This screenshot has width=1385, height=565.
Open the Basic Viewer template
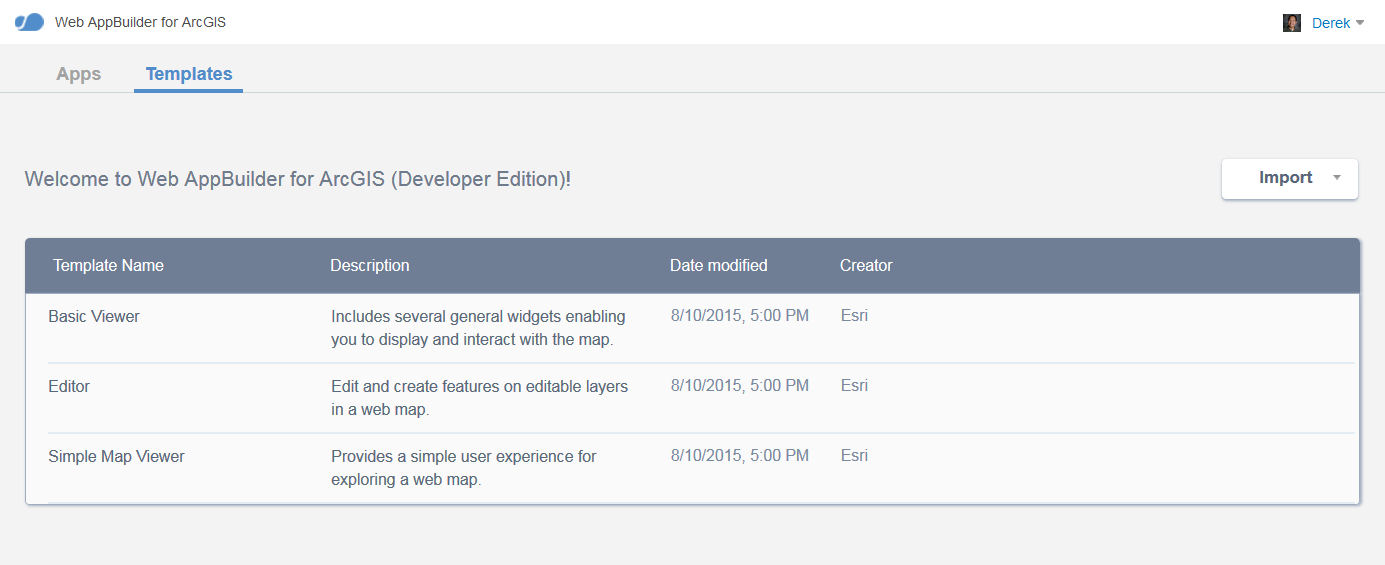(94, 316)
